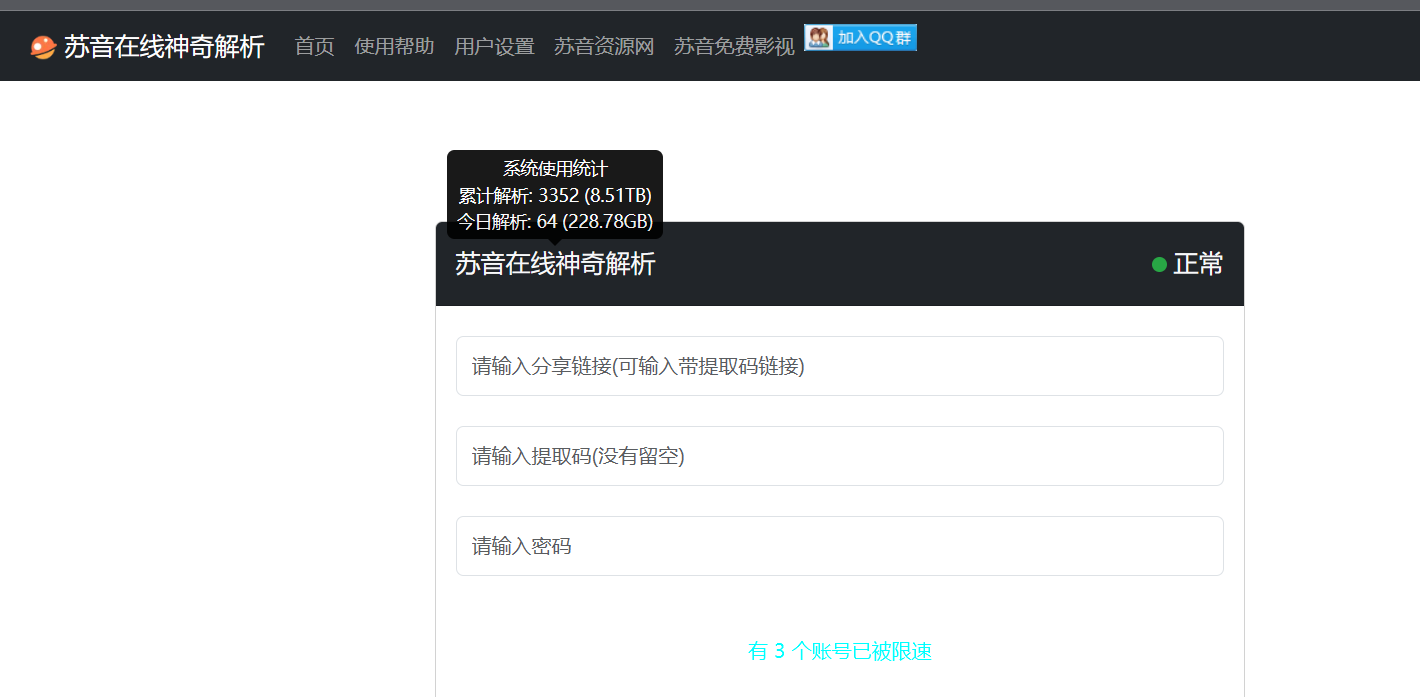The image size is (1420, 697).
Task: Click the orange planet logo icon
Action: pyautogui.click(x=43, y=47)
